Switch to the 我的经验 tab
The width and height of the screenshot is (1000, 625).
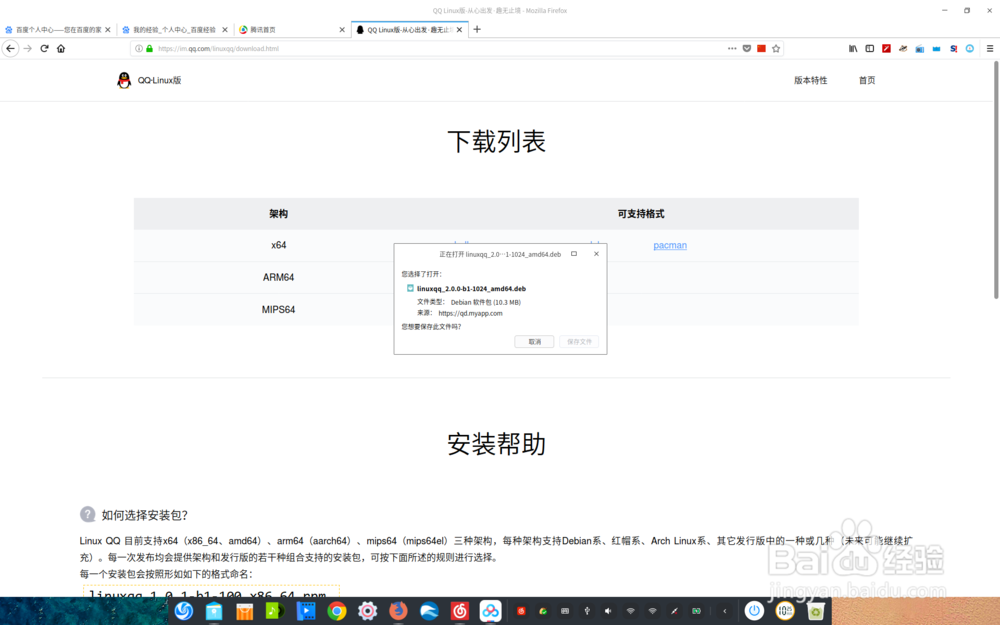[174, 30]
